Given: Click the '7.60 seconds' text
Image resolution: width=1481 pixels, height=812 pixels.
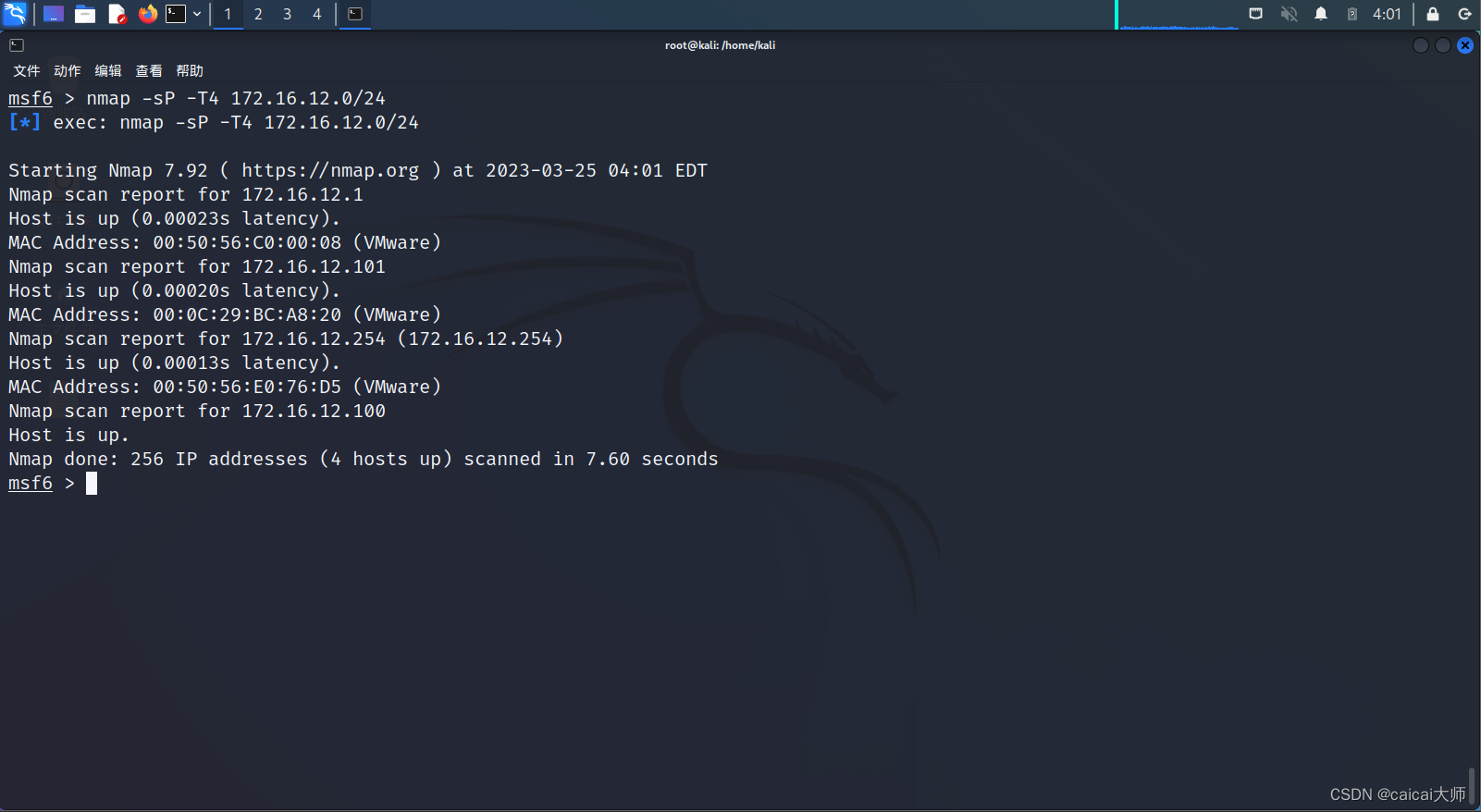Looking at the screenshot, I should pyautogui.click(x=652, y=459).
